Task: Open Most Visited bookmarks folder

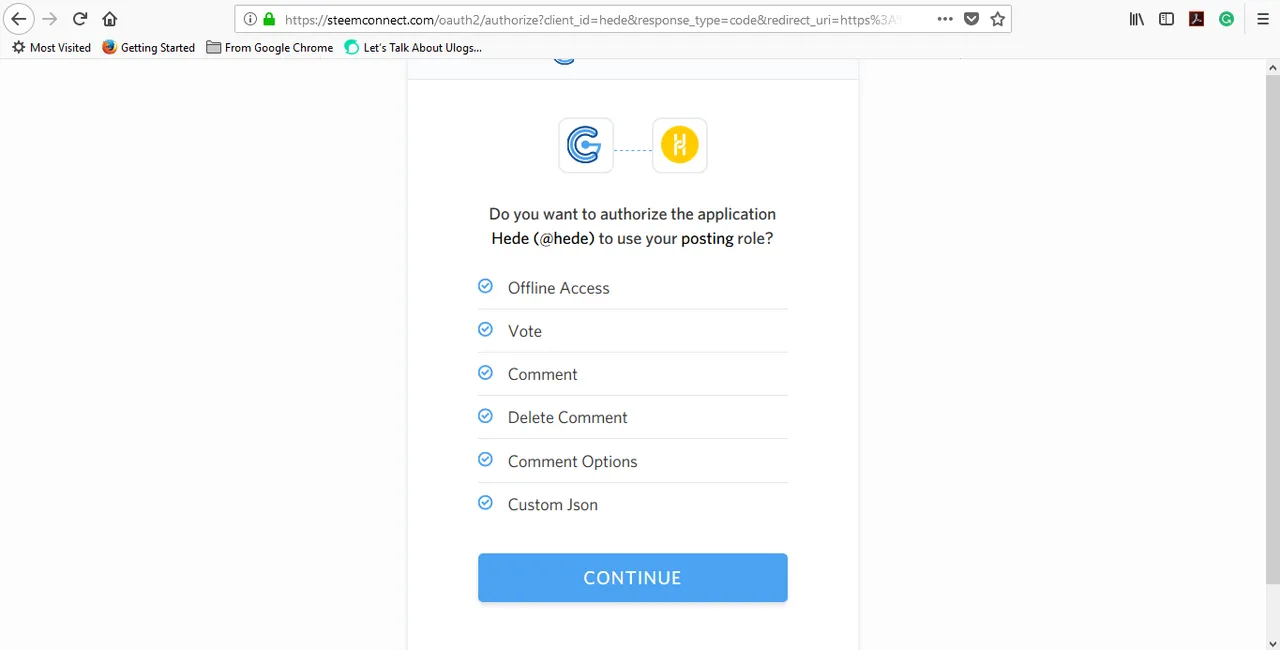Action: point(51,47)
